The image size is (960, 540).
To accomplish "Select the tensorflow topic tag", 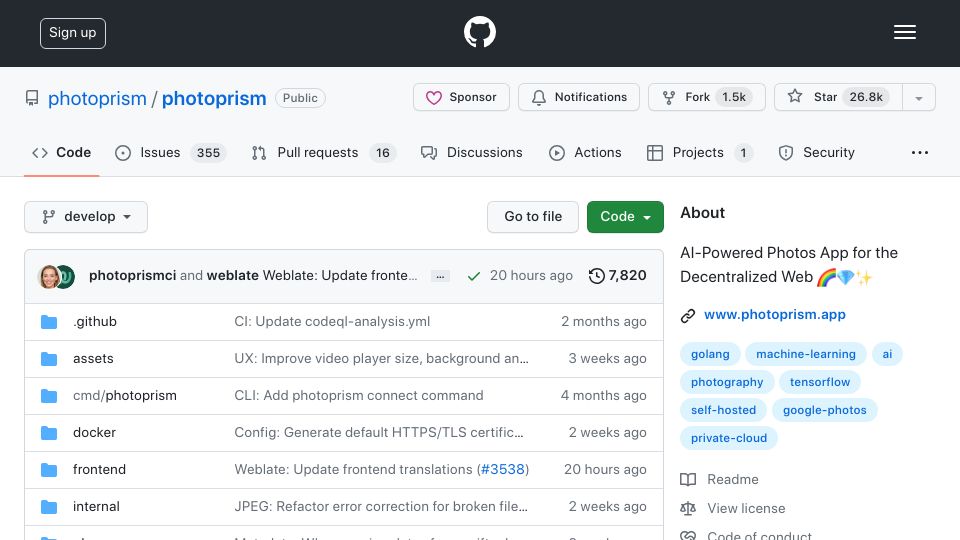I will coord(820,382).
